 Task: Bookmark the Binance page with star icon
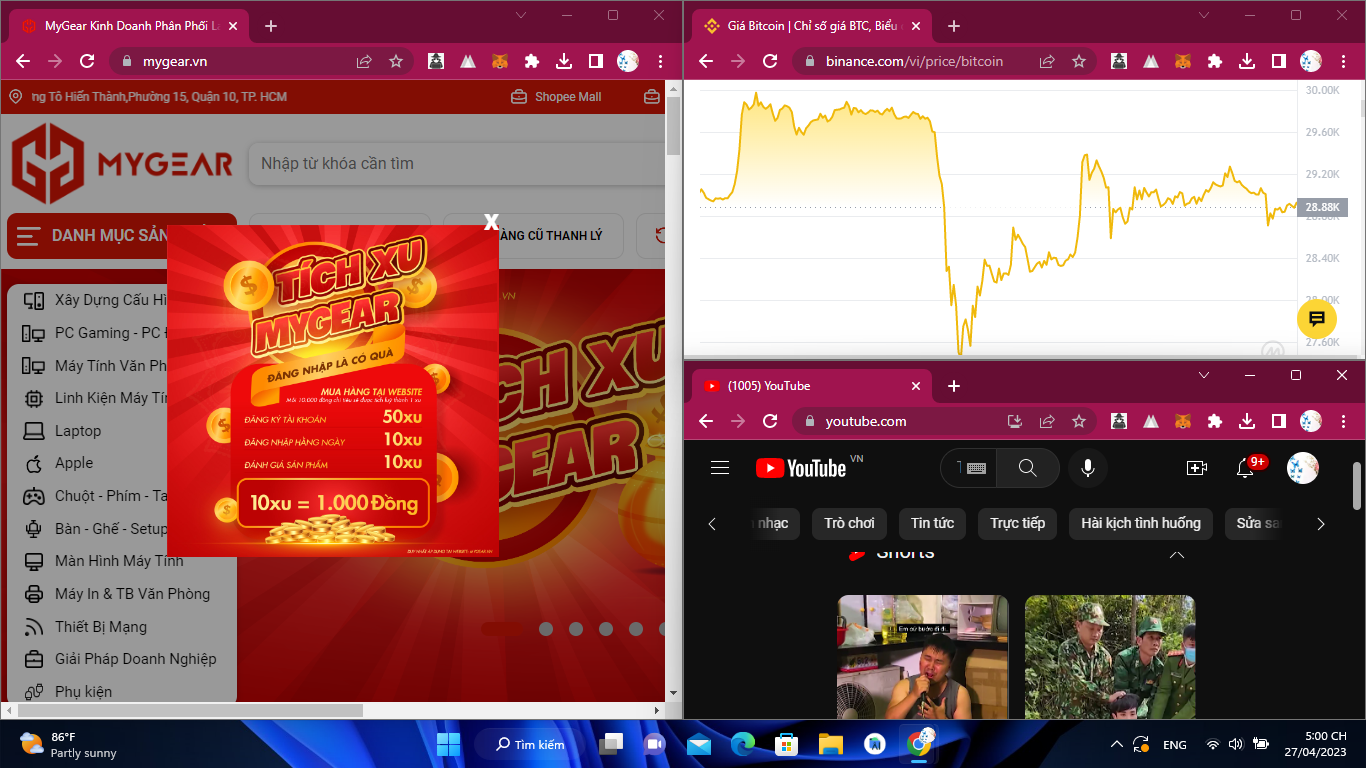1079,61
